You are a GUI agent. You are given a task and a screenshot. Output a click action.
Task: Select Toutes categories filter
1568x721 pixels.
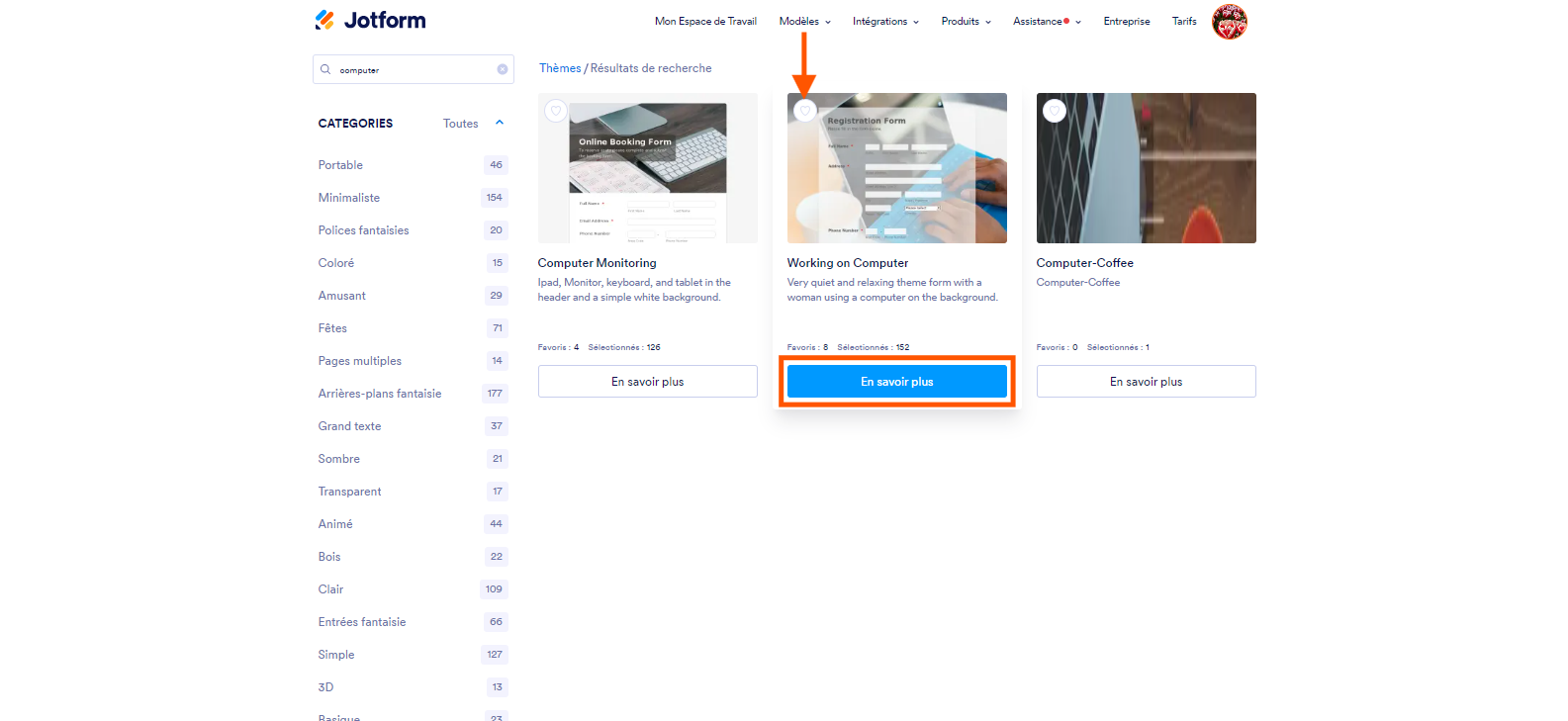coord(461,124)
